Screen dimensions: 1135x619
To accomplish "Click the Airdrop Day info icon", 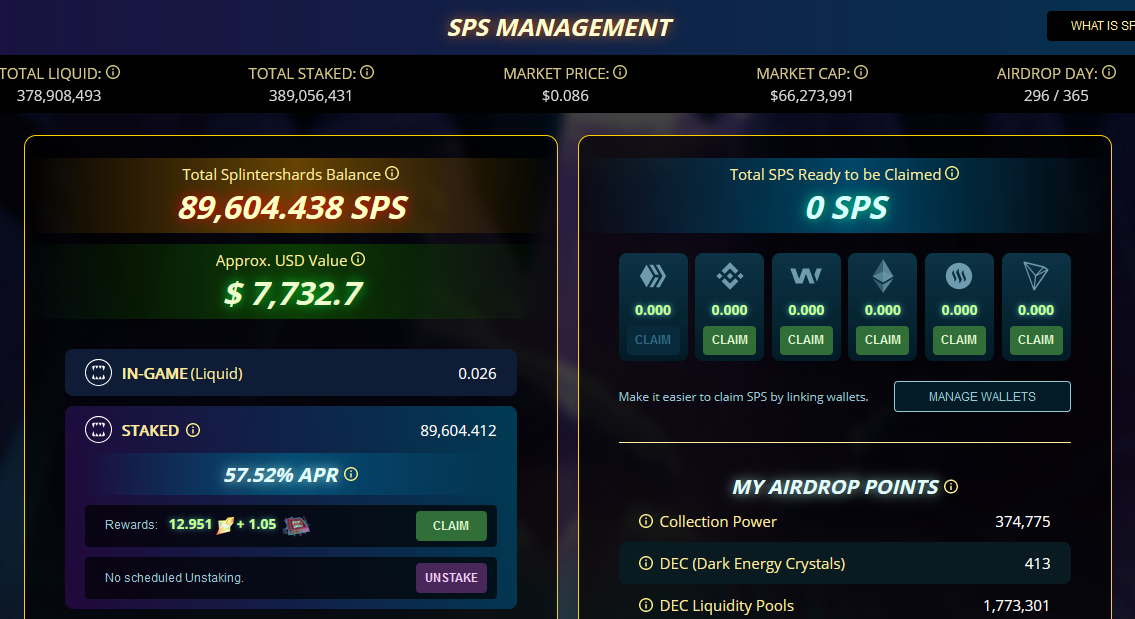I will pyautogui.click(x=1109, y=72).
